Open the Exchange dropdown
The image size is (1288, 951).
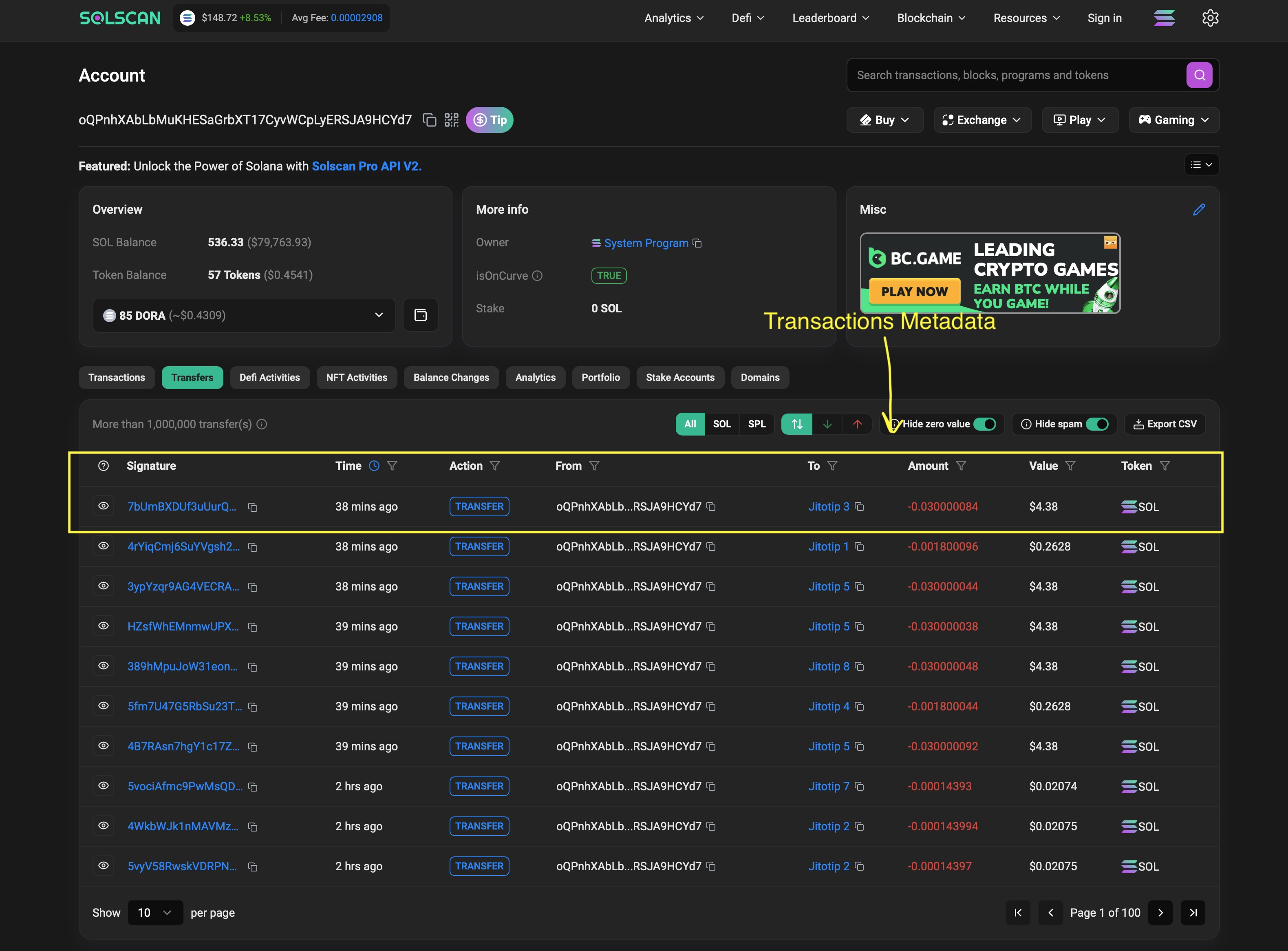(x=982, y=120)
